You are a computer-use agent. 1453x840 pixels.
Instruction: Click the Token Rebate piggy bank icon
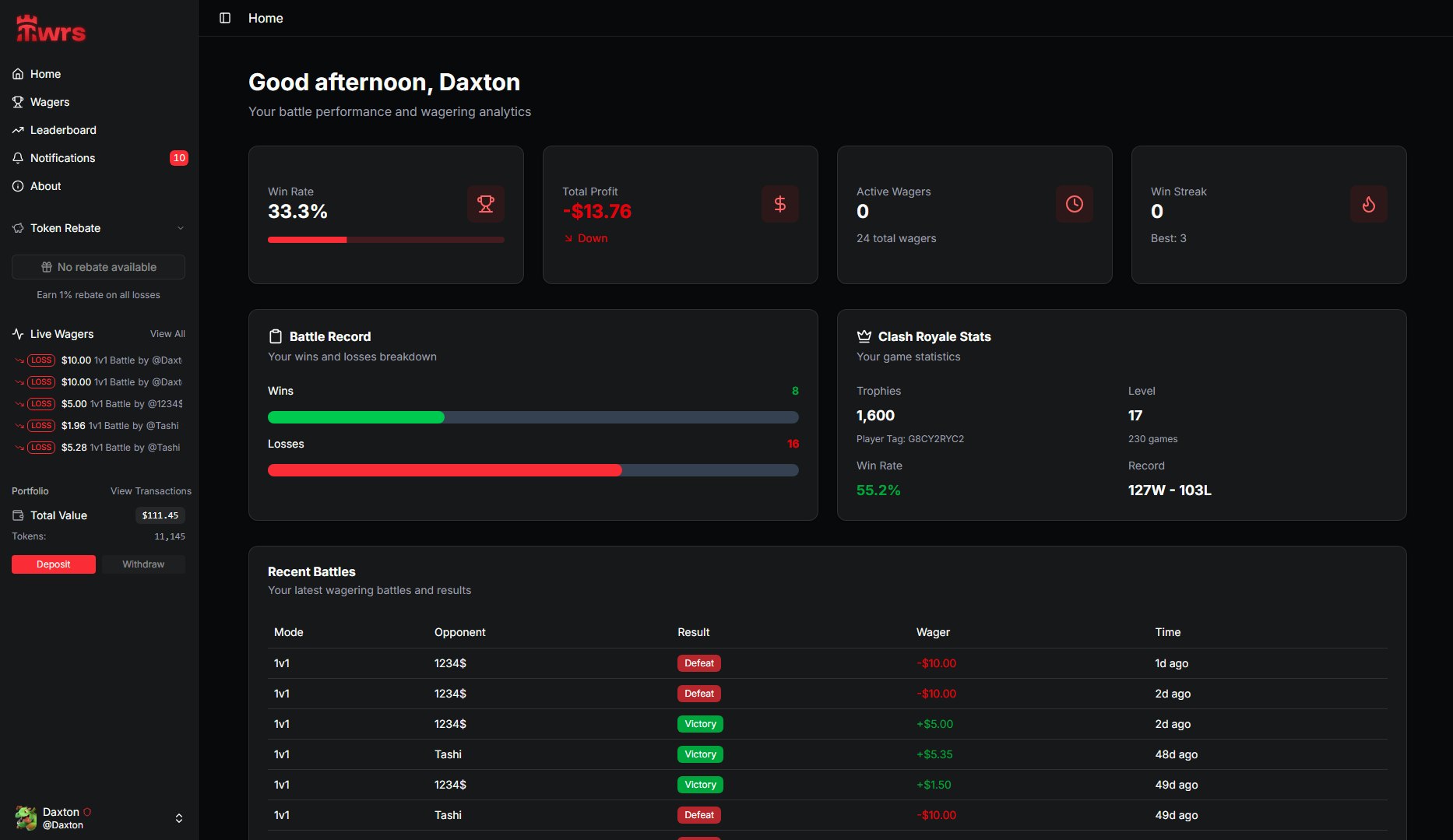pos(18,228)
